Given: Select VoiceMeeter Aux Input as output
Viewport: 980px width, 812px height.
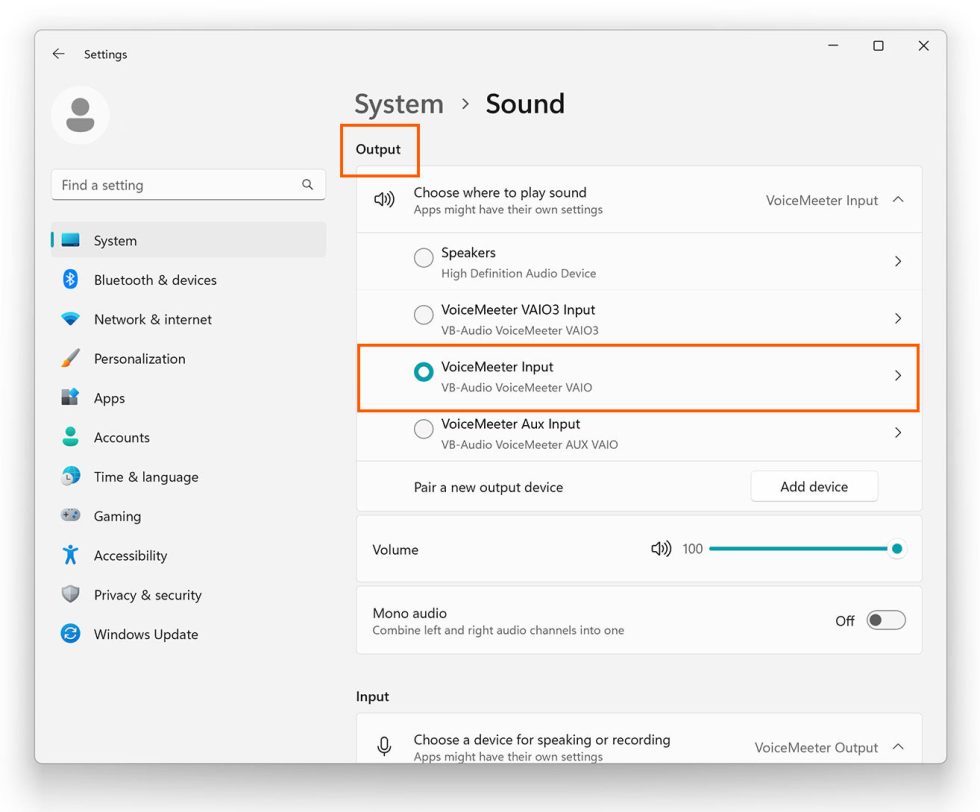Looking at the screenshot, I should pyautogui.click(x=423, y=428).
